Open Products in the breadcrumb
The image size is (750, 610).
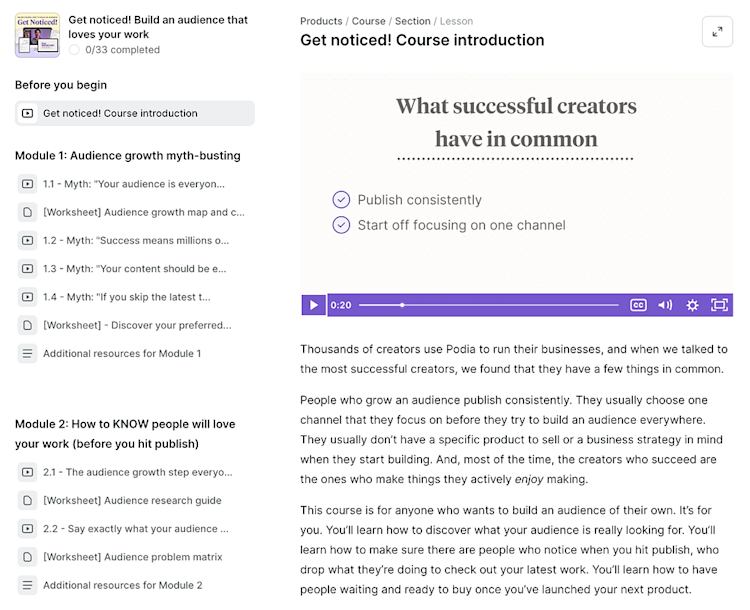pyautogui.click(x=321, y=21)
